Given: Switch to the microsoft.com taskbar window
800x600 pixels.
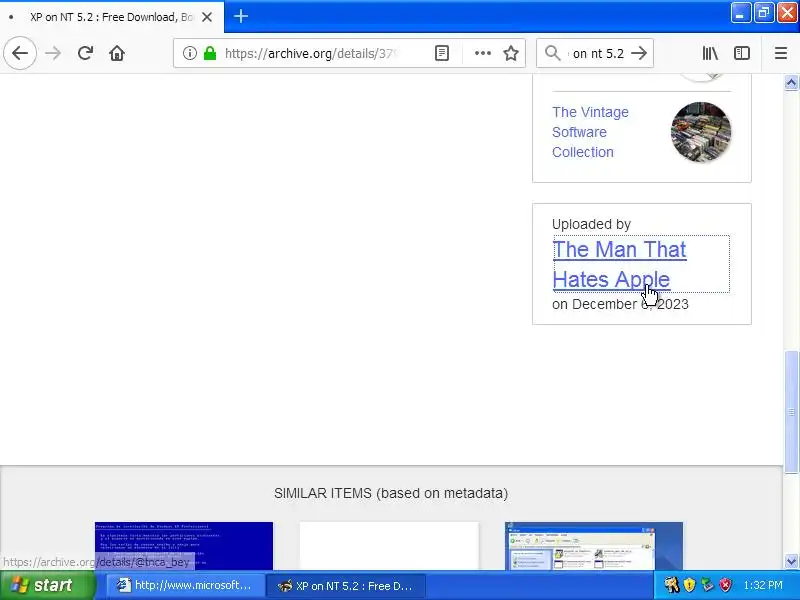Looking at the screenshot, I should (x=185, y=585).
